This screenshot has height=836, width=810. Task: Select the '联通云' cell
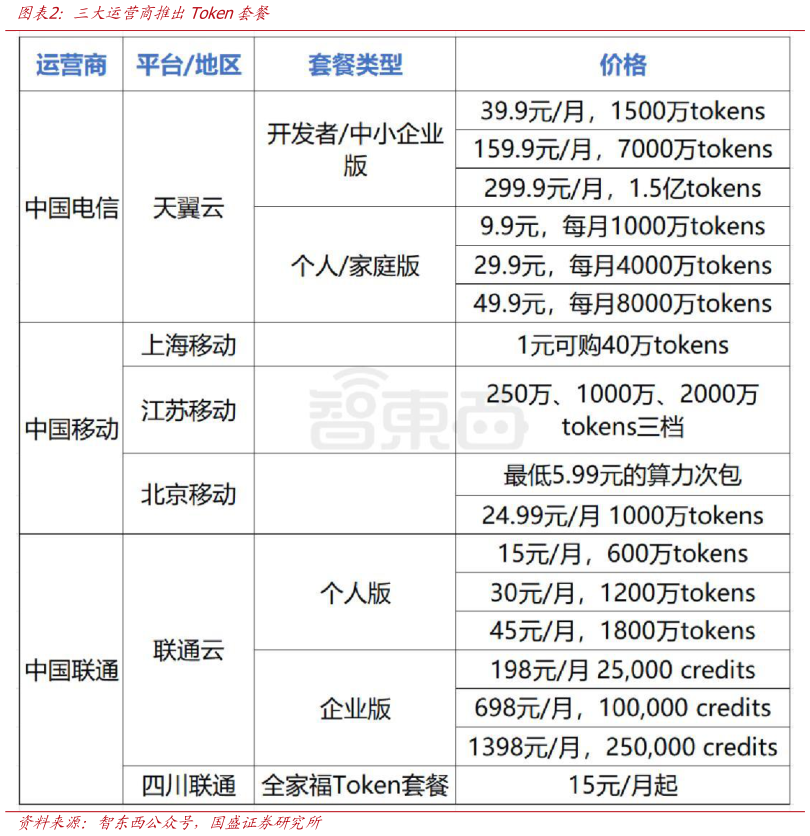pyautogui.click(x=189, y=650)
